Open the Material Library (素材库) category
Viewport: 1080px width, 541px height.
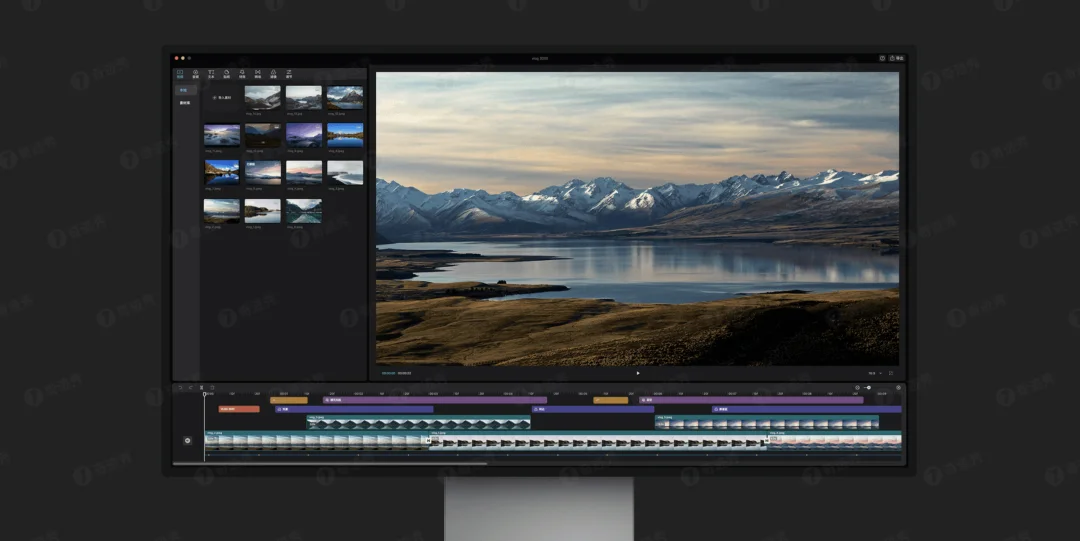(185, 103)
